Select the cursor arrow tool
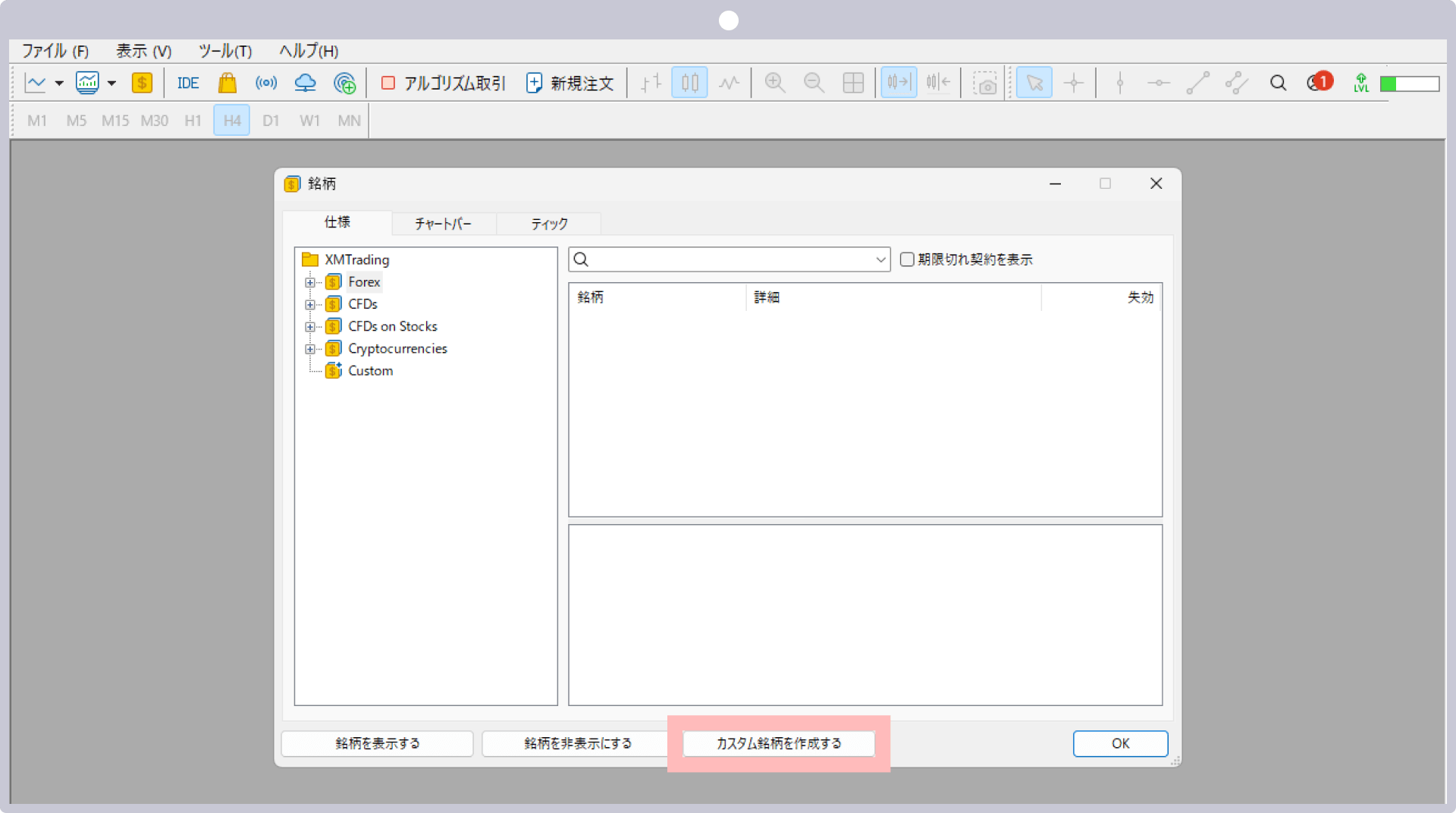This screenshot has height=813, width=1456. 1034,83
